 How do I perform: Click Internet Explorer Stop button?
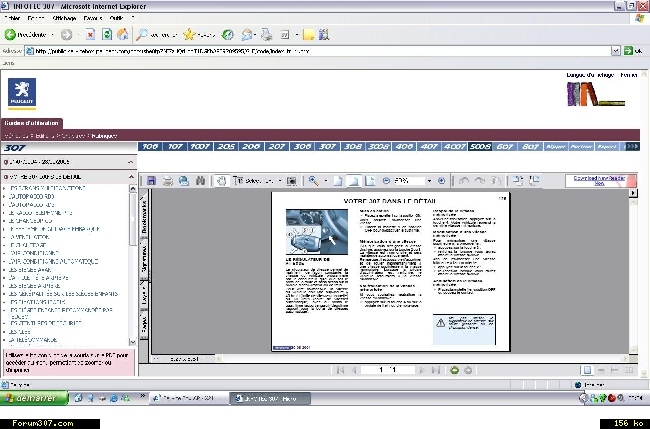[x=90, y=35]
